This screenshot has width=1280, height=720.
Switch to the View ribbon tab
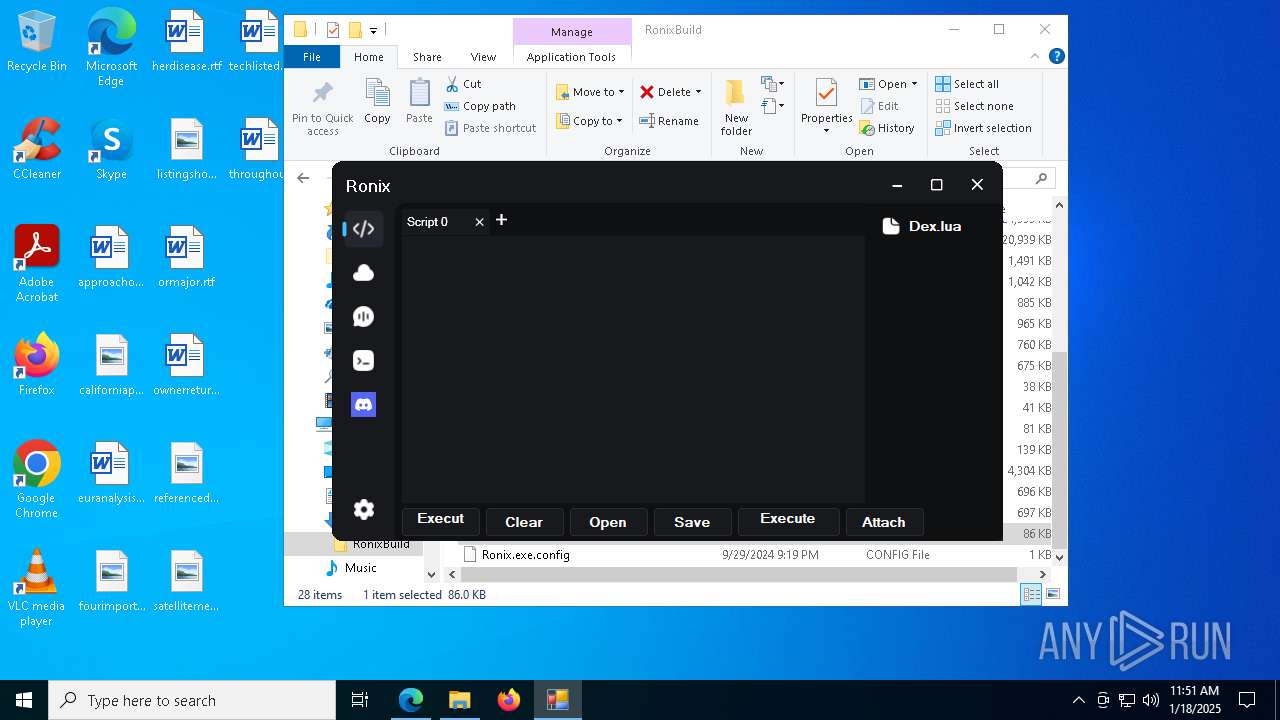483,57
